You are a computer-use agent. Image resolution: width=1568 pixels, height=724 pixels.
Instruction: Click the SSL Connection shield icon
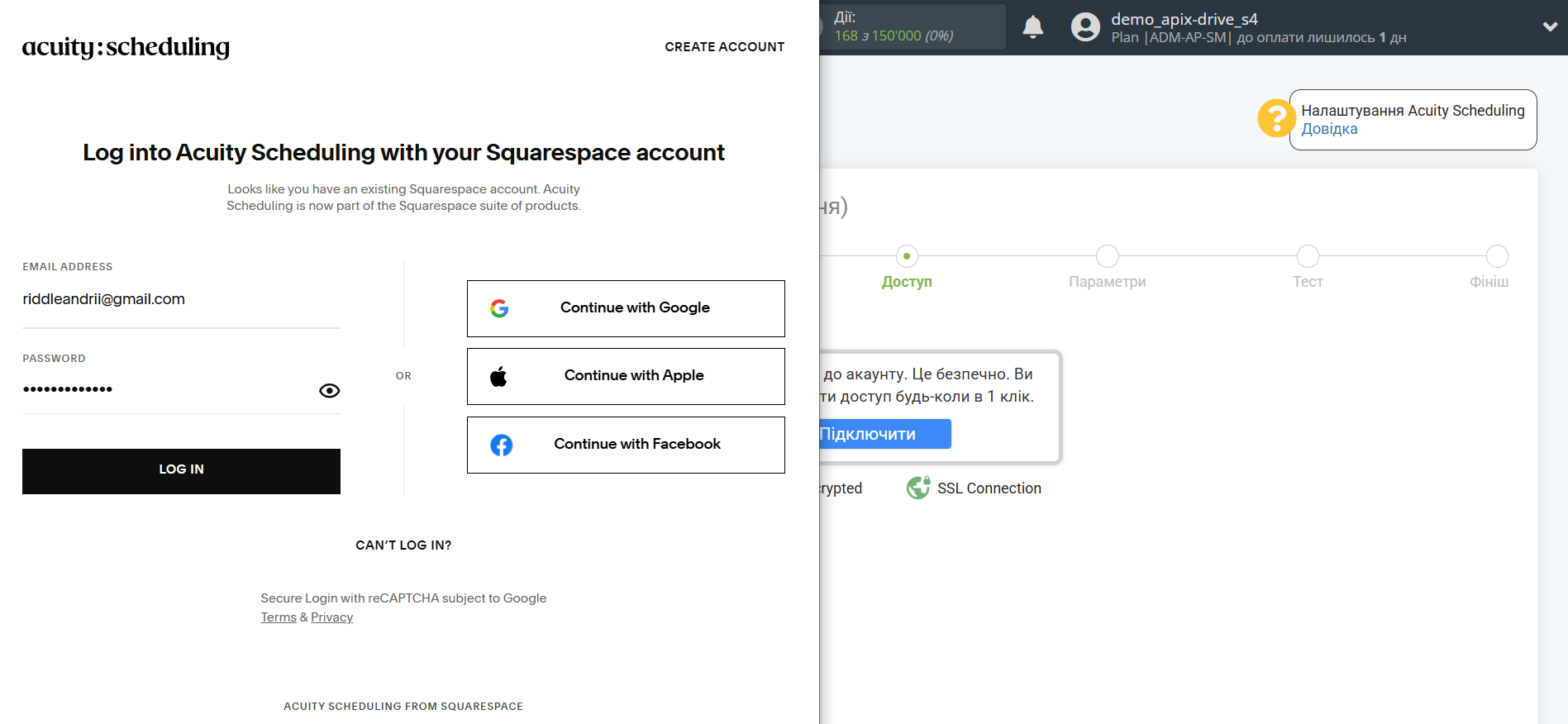click(917, 488)
